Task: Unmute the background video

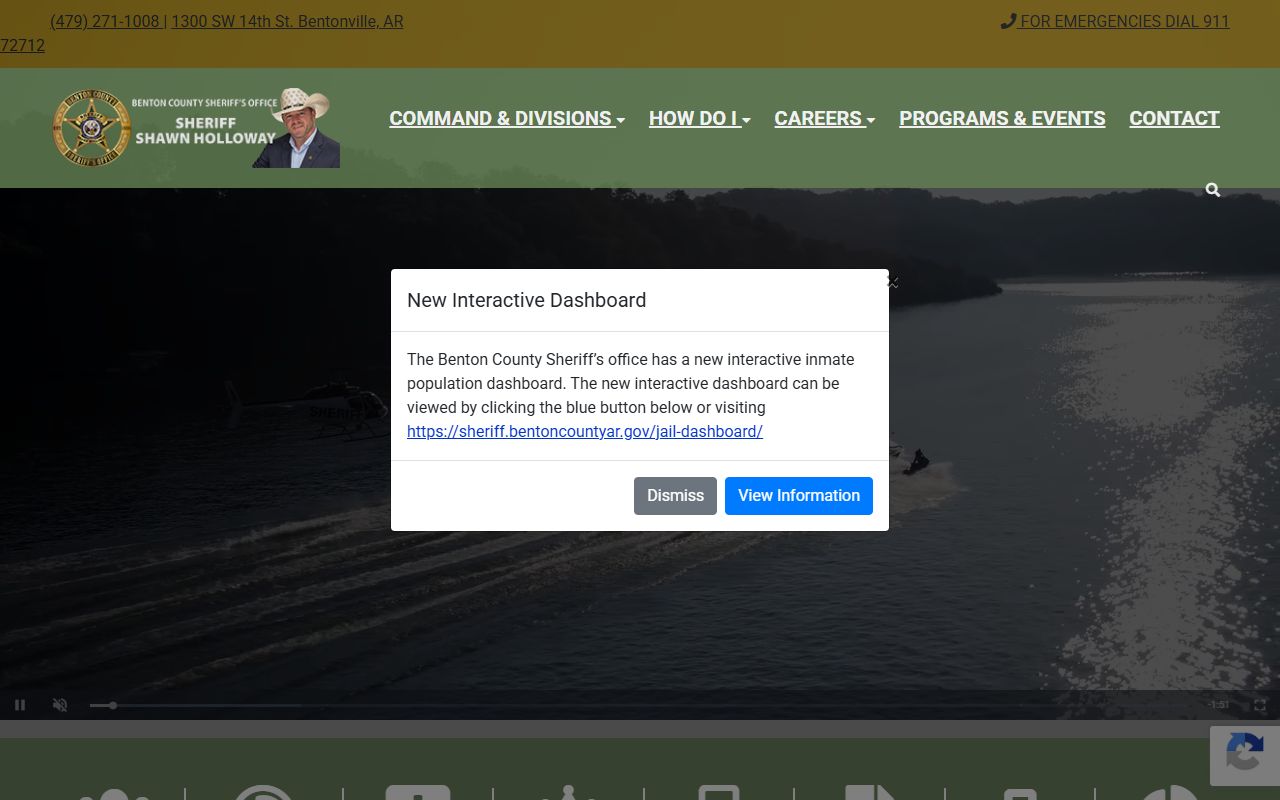Action: [60, 705]
